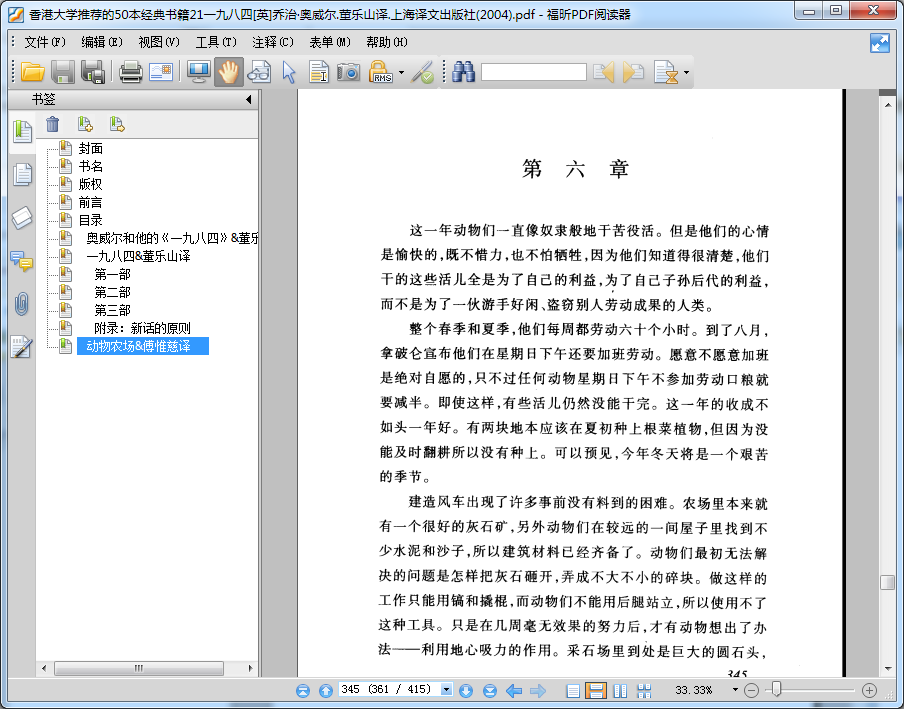Go to next page button
The height and width of the screenshot is (709, 904).
click(x=466, y=690)
